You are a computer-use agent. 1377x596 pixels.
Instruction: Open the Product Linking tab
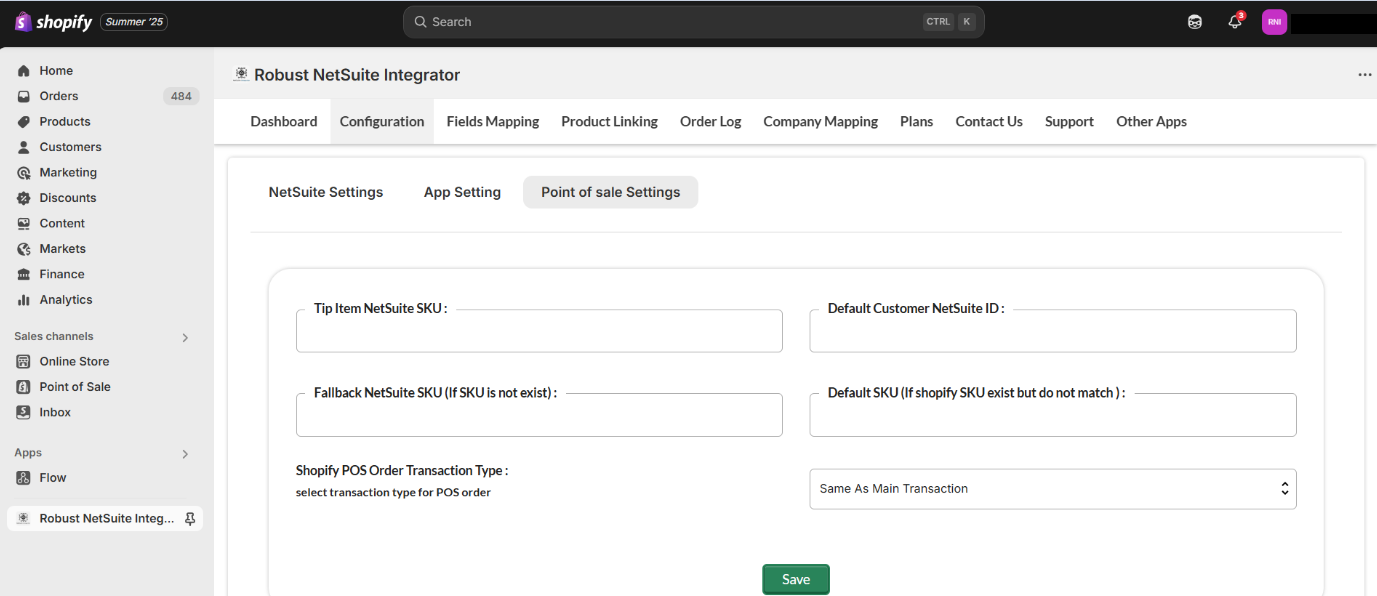(x=610, y=122)
